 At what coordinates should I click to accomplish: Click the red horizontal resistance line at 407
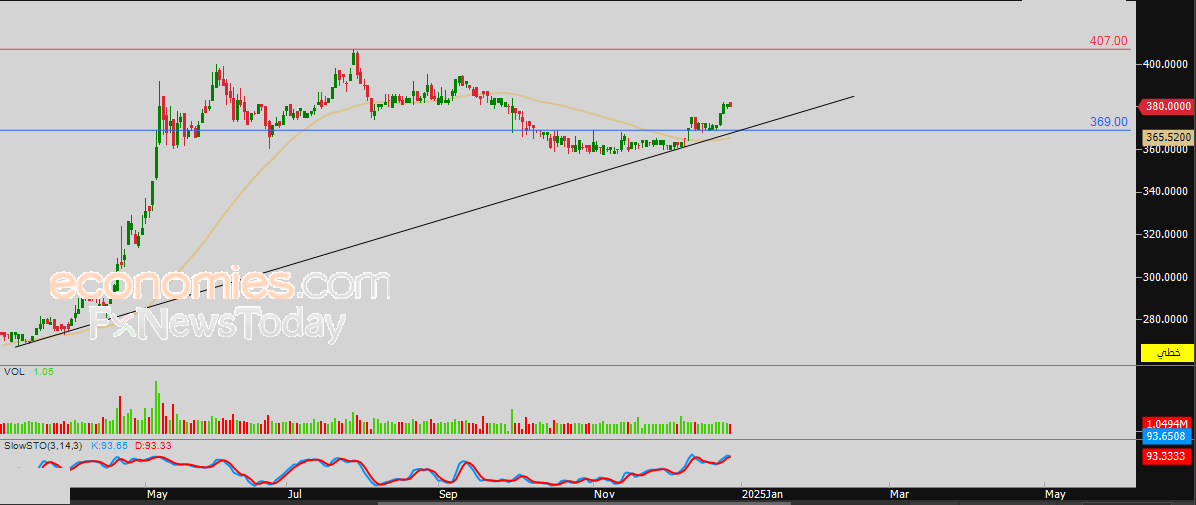(x=564, y=50)
